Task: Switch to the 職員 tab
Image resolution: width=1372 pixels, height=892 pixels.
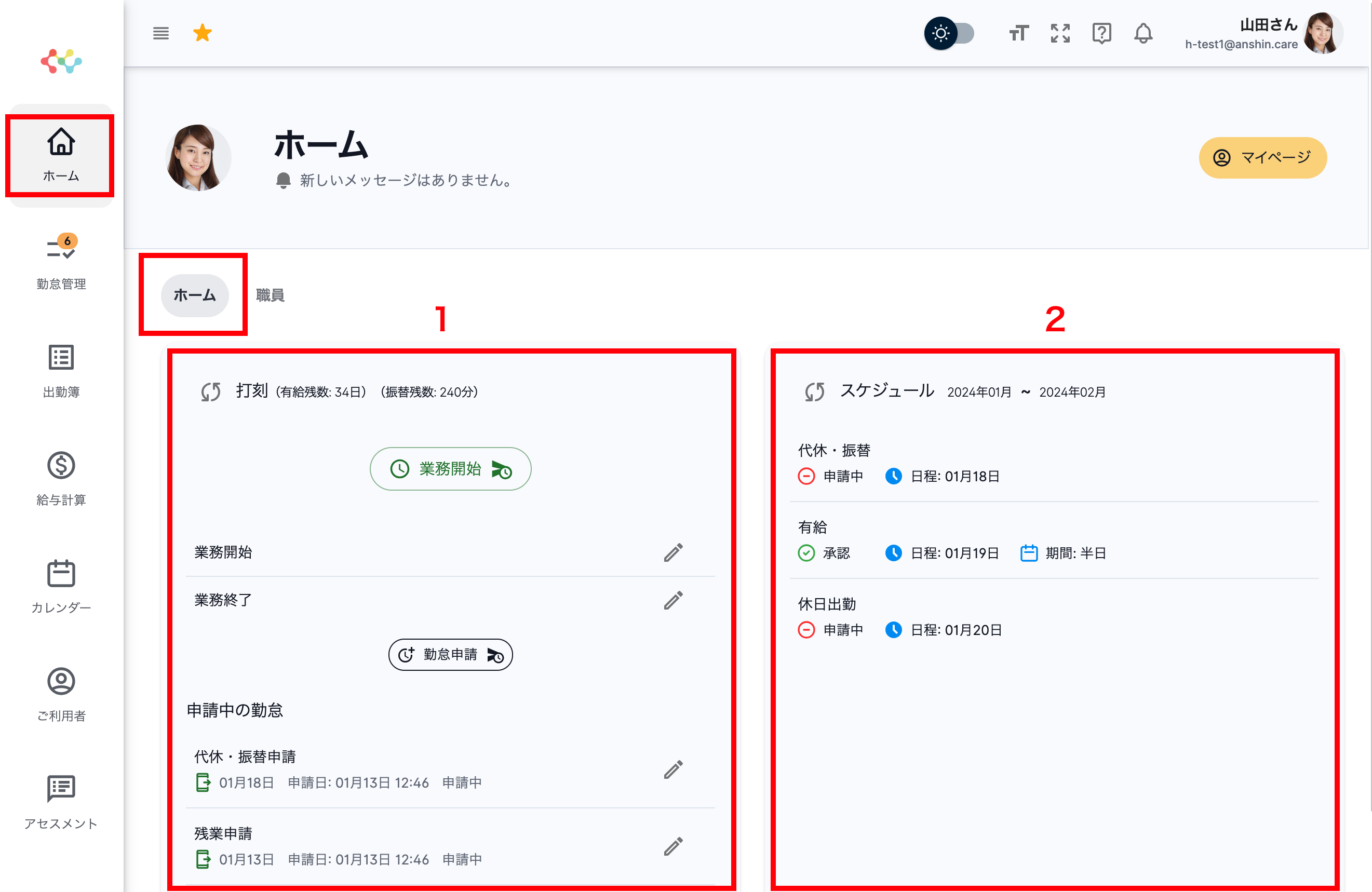Action: (270, 295)
